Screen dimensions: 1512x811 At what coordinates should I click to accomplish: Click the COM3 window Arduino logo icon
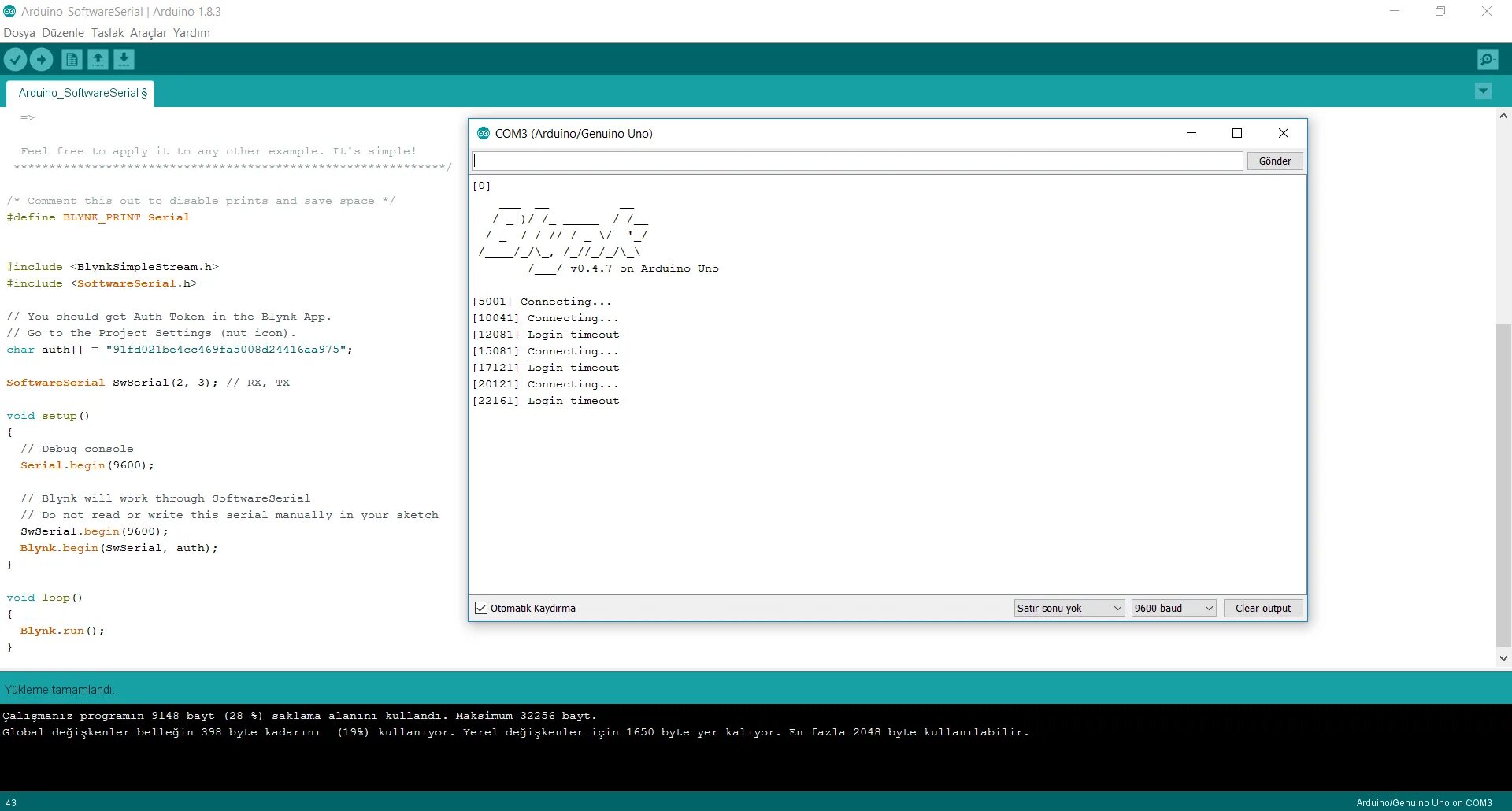(484, 133)
